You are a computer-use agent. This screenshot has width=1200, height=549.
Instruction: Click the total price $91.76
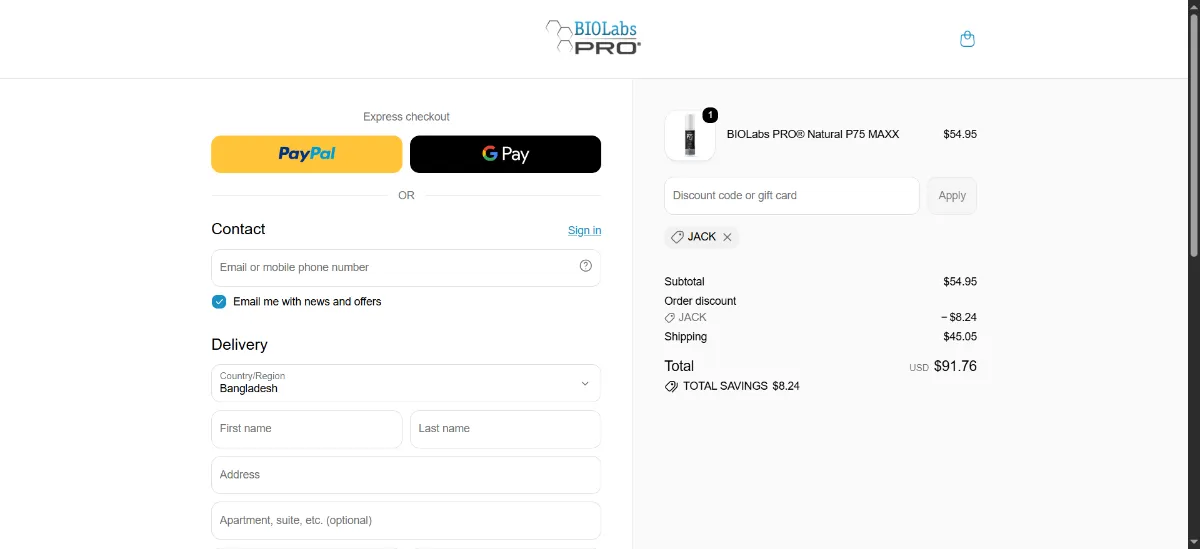(x=955, y=366)
